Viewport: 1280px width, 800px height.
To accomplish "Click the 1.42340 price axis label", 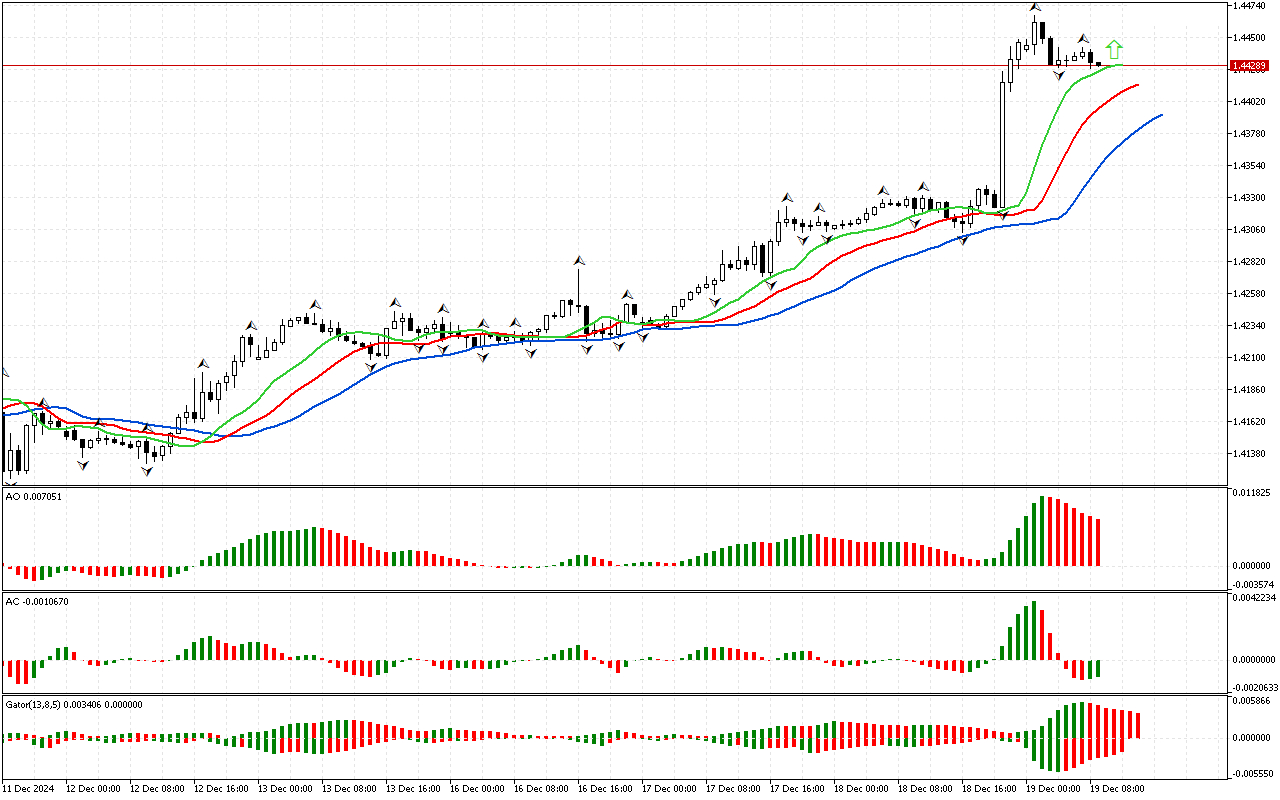I will pyautogui.click(x=1249, y=326).
